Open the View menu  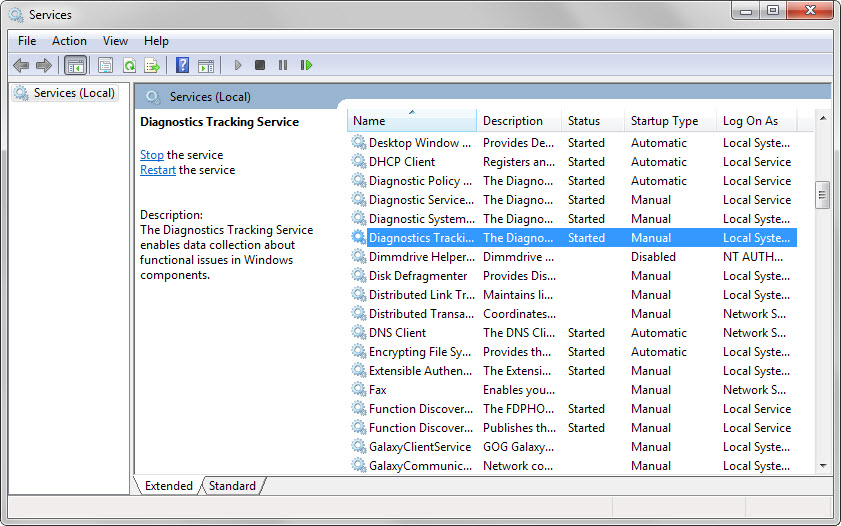point(115,41)
